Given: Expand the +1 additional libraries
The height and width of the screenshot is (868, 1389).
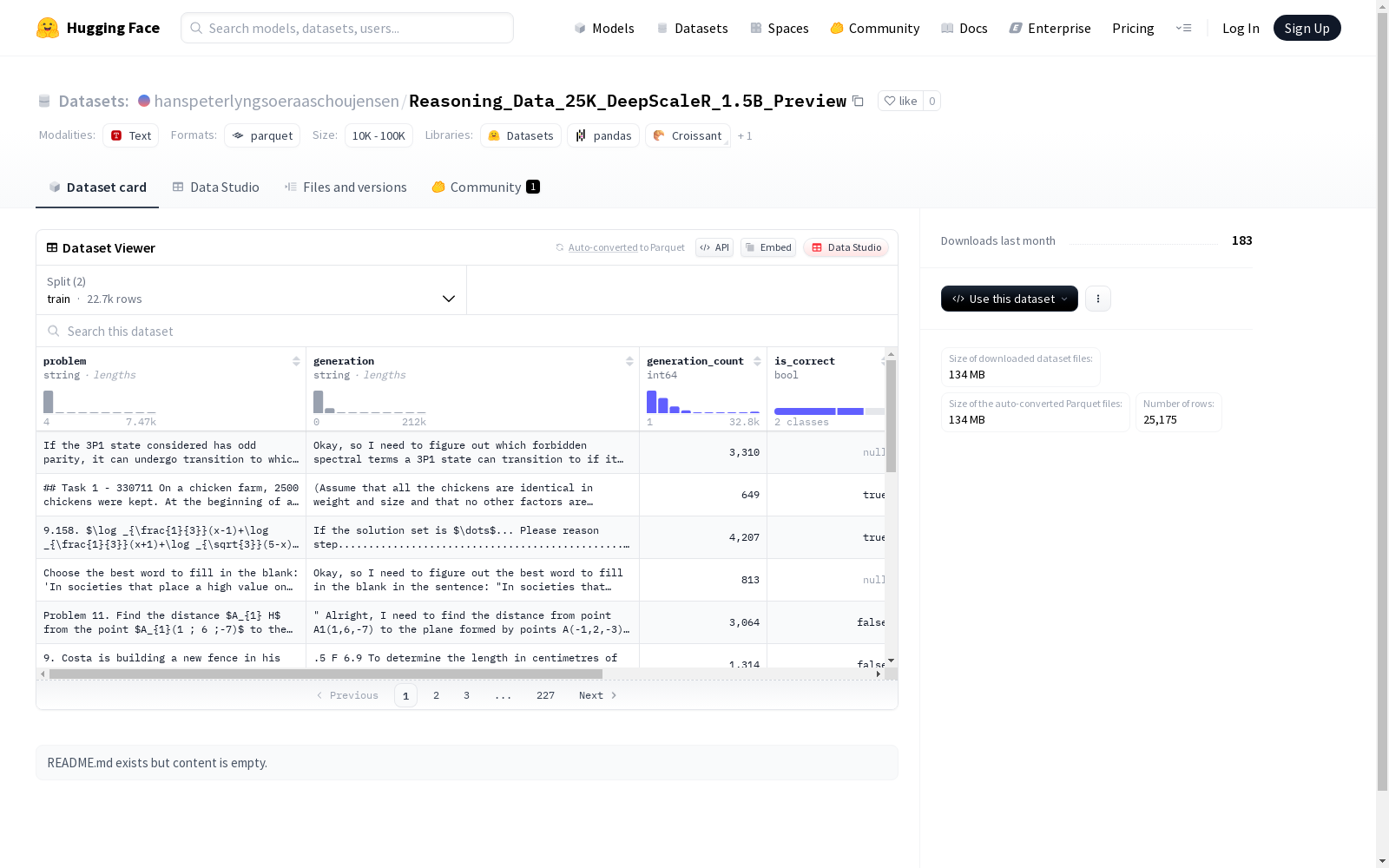Looking at the screenshot, I should (x=745, y=136).
